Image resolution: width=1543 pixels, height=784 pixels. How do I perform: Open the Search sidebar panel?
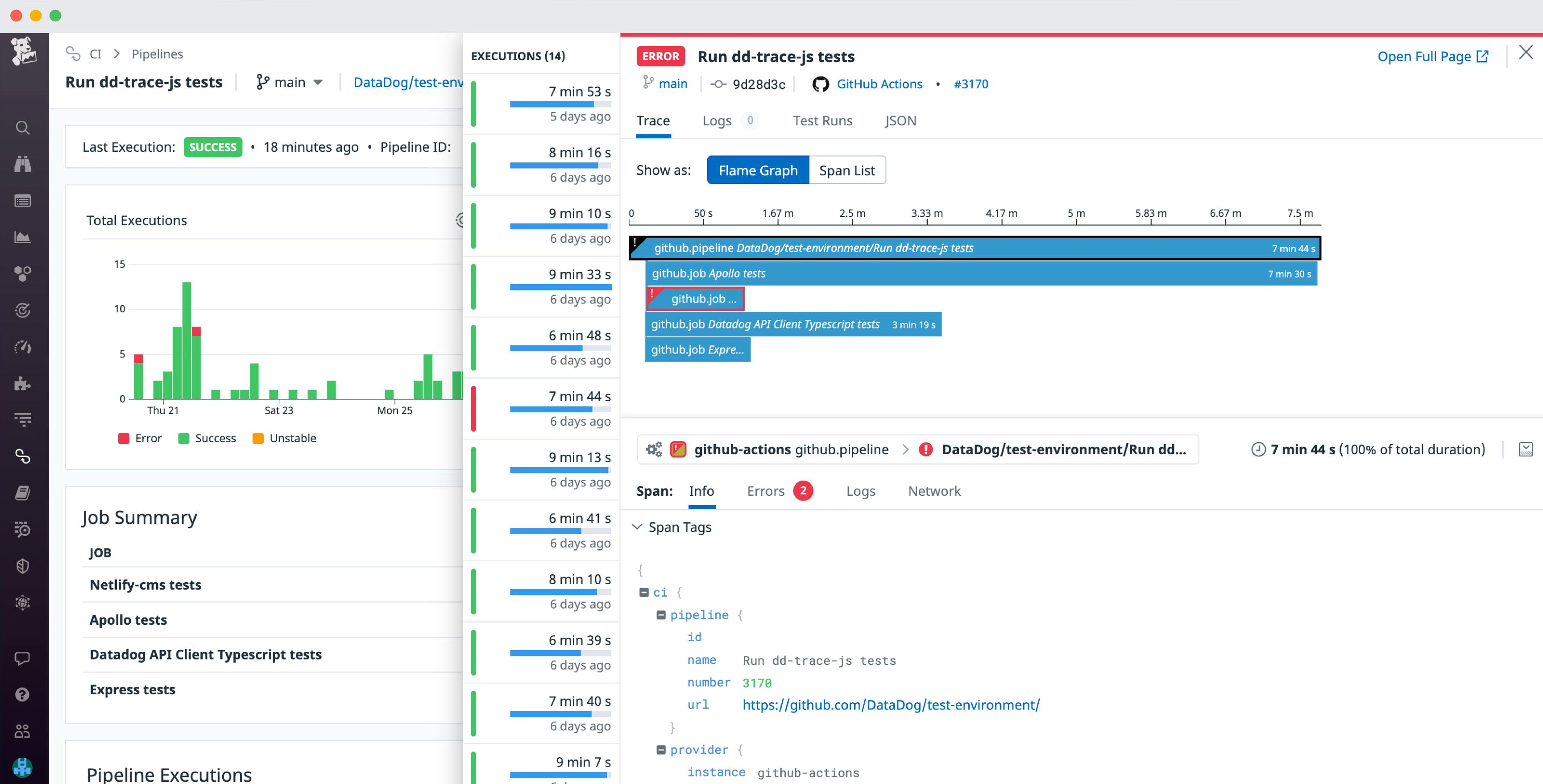(x=22, y=128)
